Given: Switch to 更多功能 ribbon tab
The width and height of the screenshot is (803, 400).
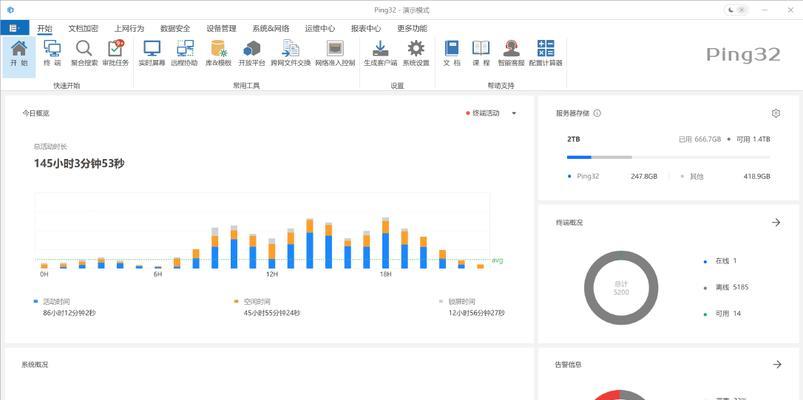Looking at the screenshot, I should coord(412,28).
